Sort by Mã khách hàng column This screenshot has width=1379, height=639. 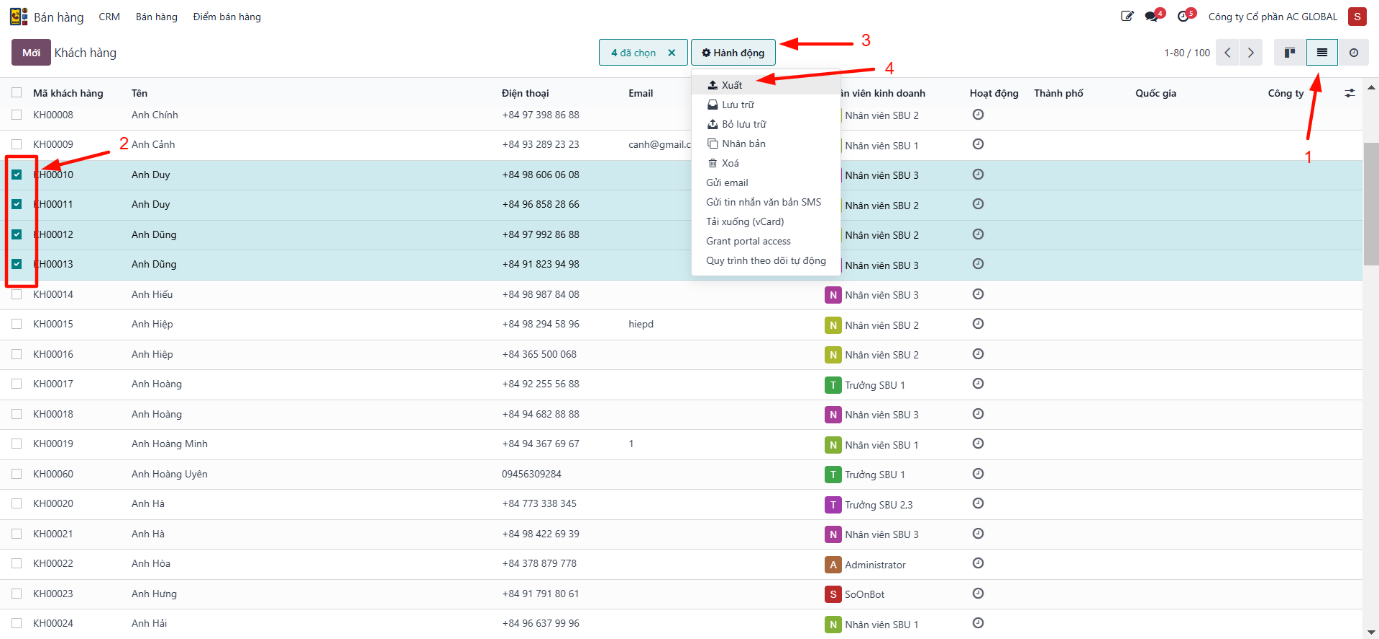pyautogui.click(x=68, y=93)
